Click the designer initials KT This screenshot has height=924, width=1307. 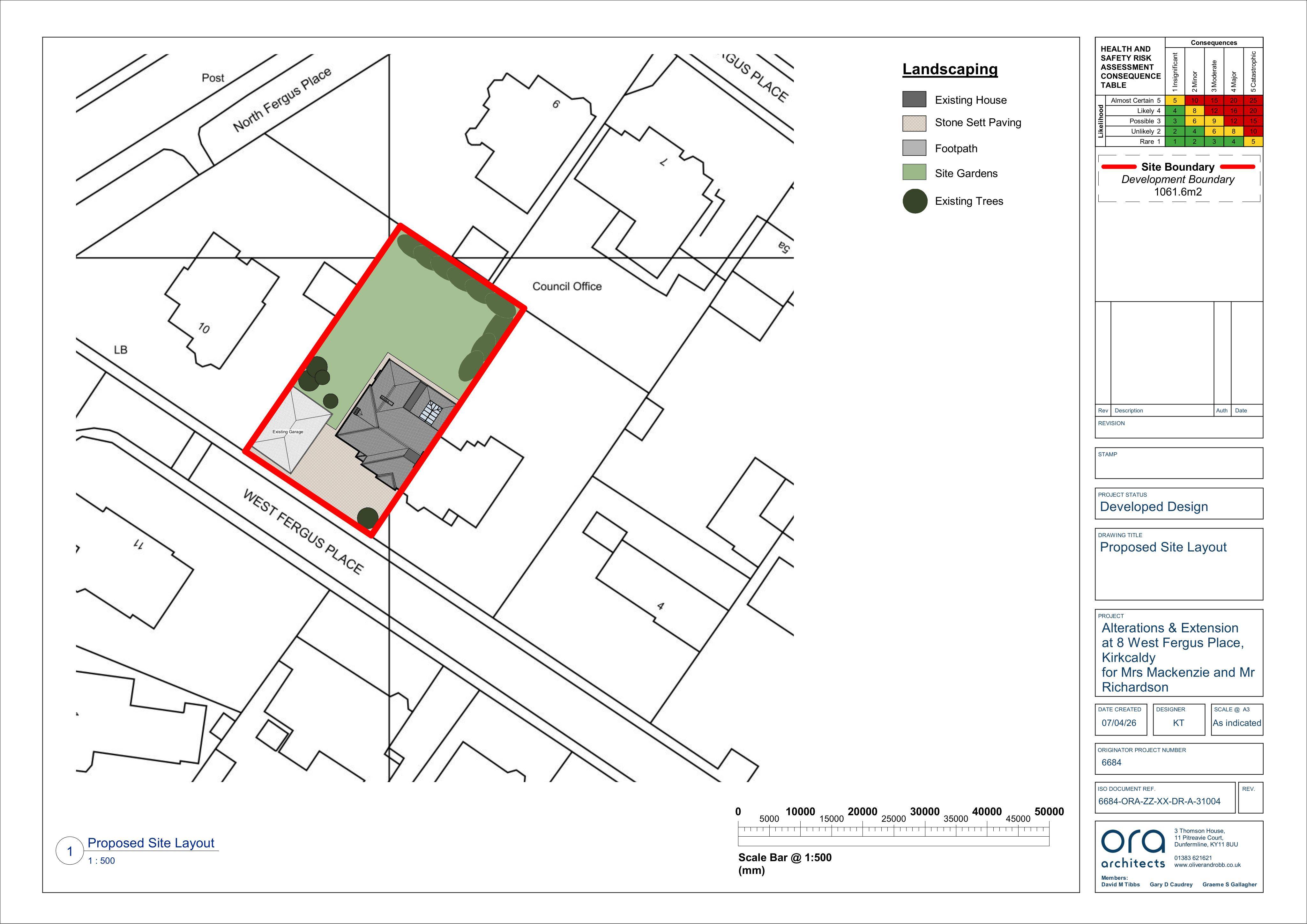1178,723
